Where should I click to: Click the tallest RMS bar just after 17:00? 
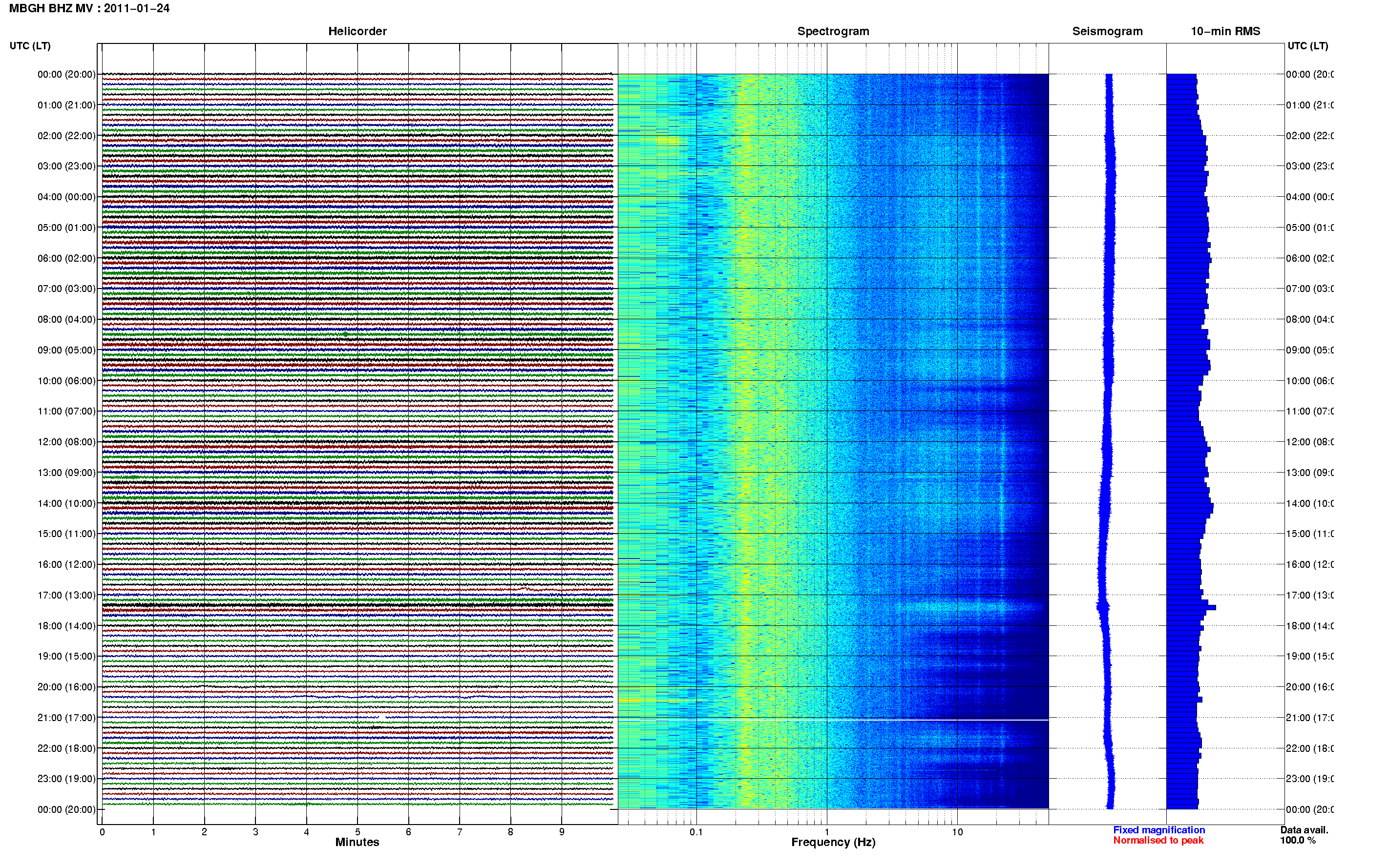(1191, 607)
